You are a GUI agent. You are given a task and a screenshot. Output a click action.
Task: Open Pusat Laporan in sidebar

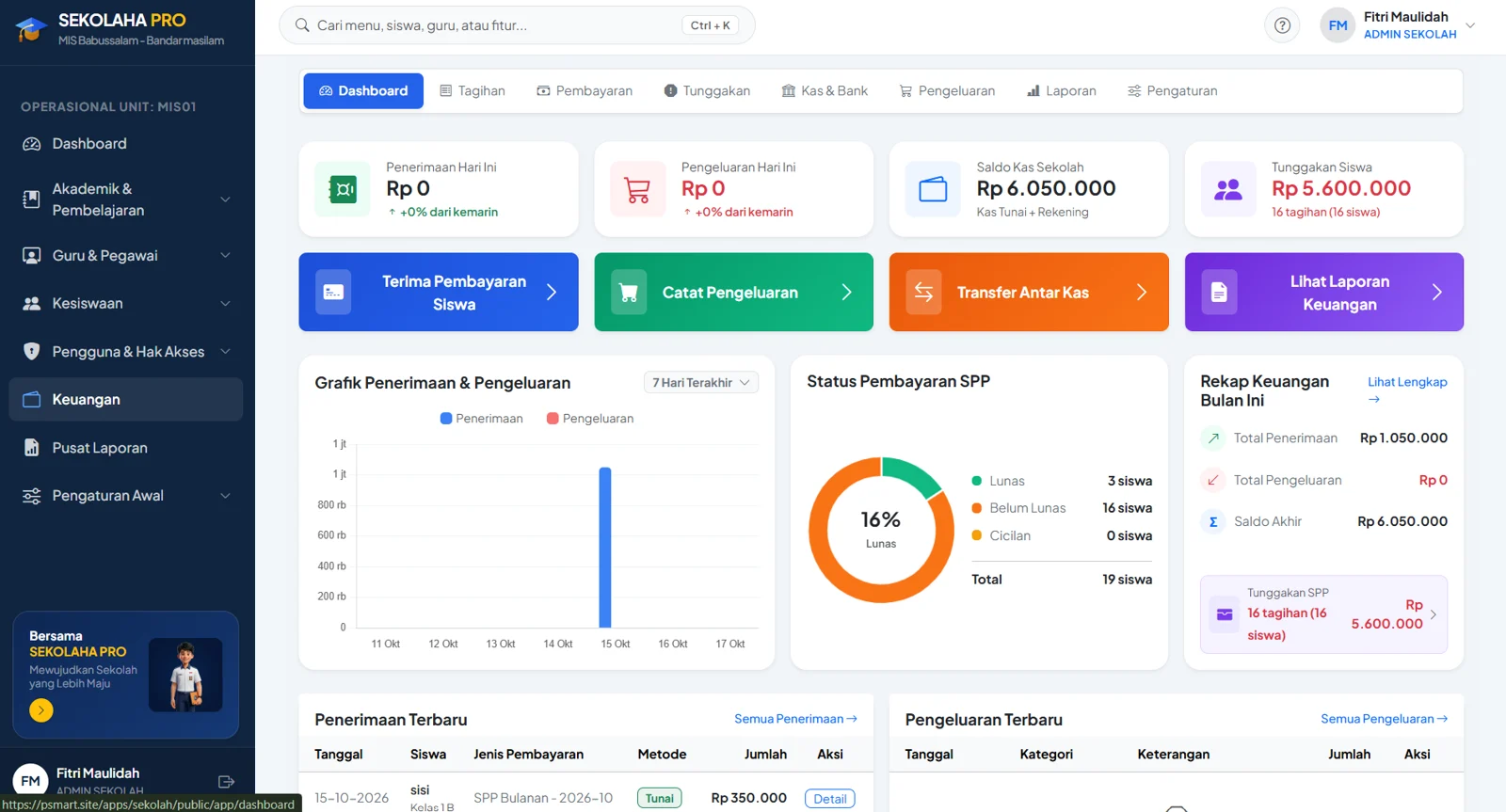tap(125, 448)
